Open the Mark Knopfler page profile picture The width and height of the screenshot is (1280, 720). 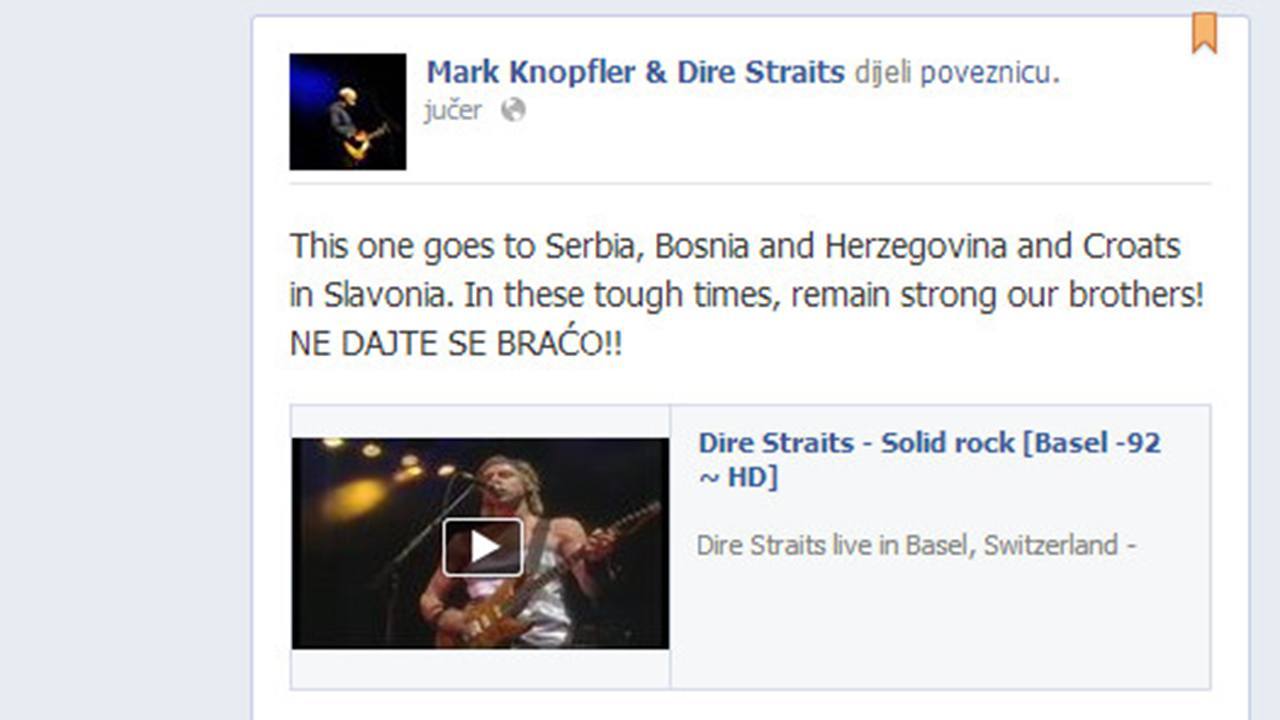[348, 111]
